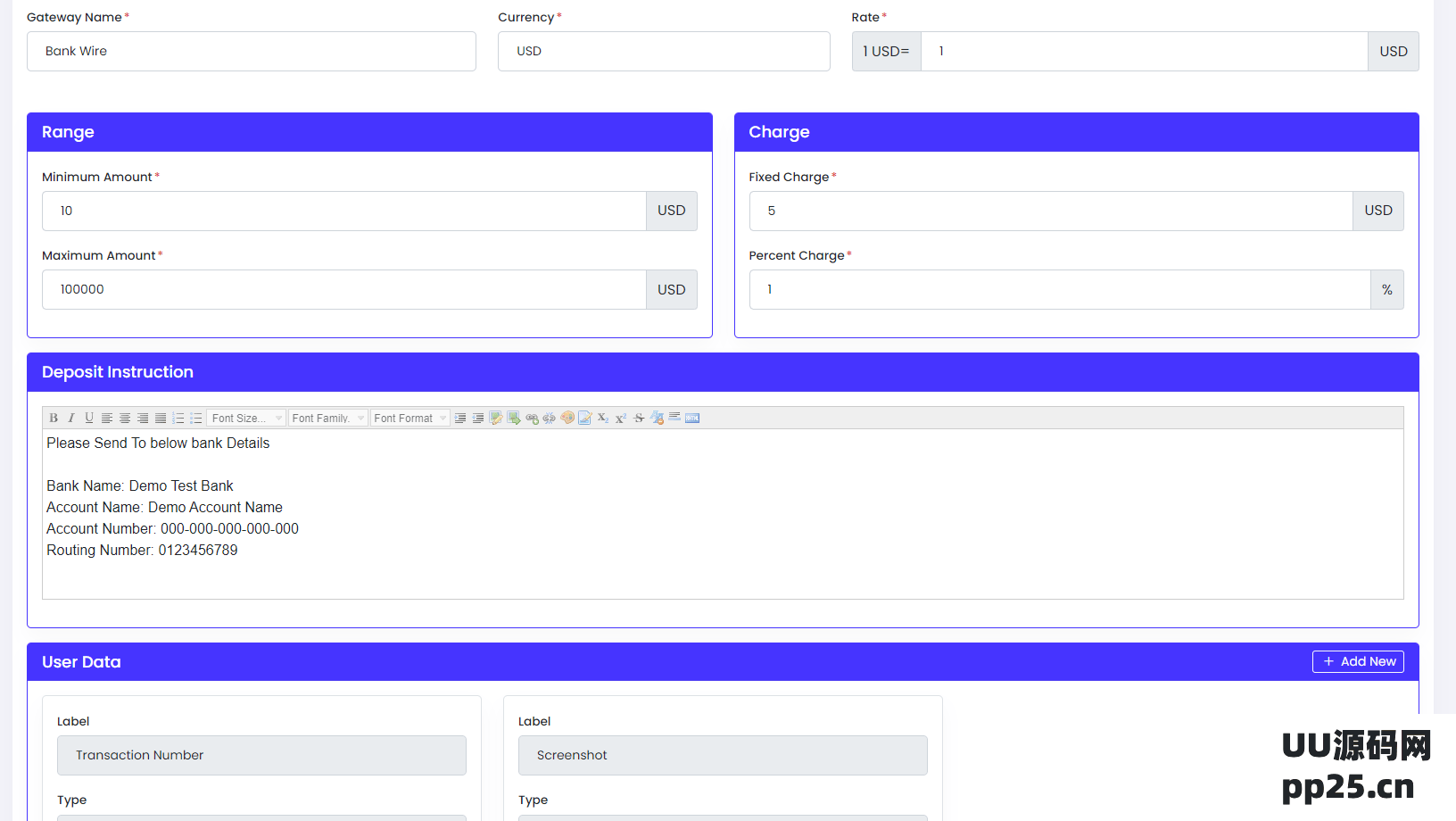Toggle underline formatting in editor
1456x821 pixels.
[x=89, y=418]
